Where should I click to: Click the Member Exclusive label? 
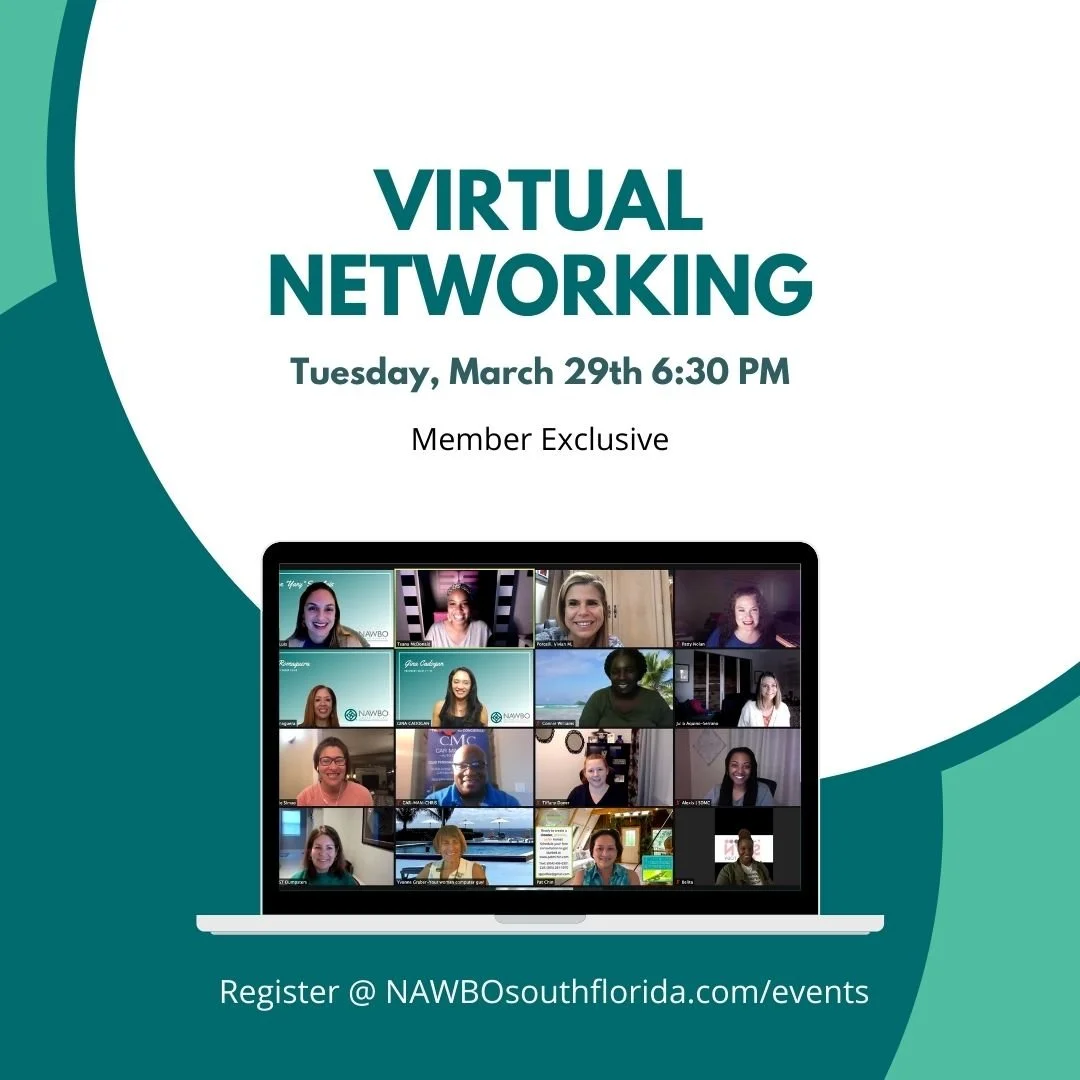point(540,440)
